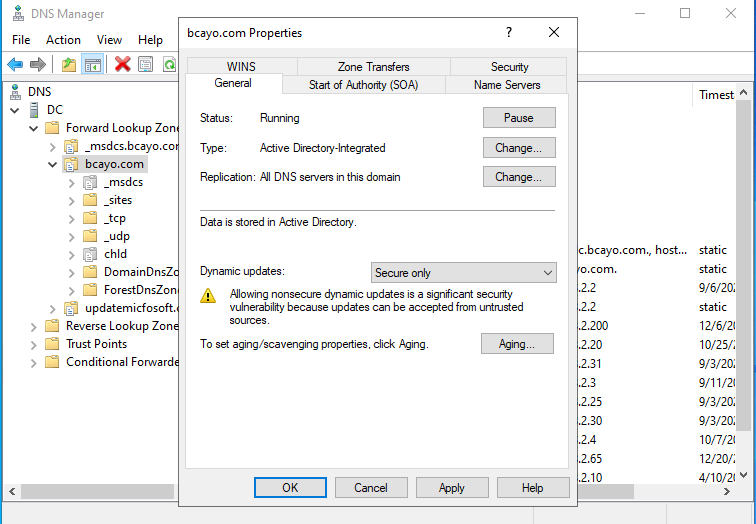Click the Forward arrow toolbar icon
The height and width of the screenshot is (524, 756).
click(38, 65)
